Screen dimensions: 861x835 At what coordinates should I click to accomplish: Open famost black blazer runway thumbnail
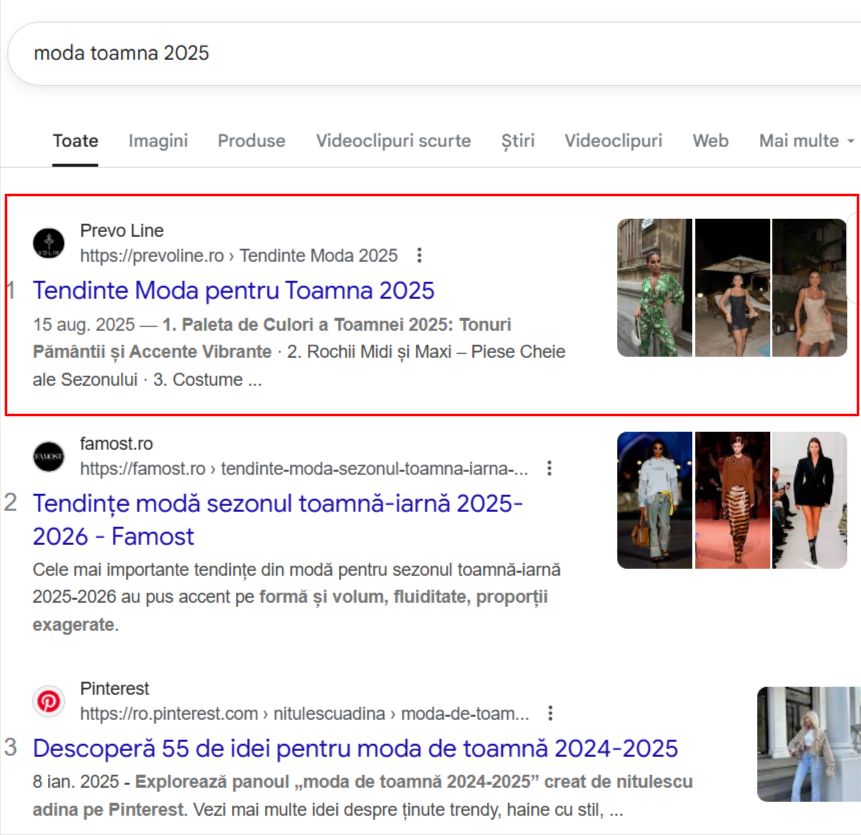809,500
